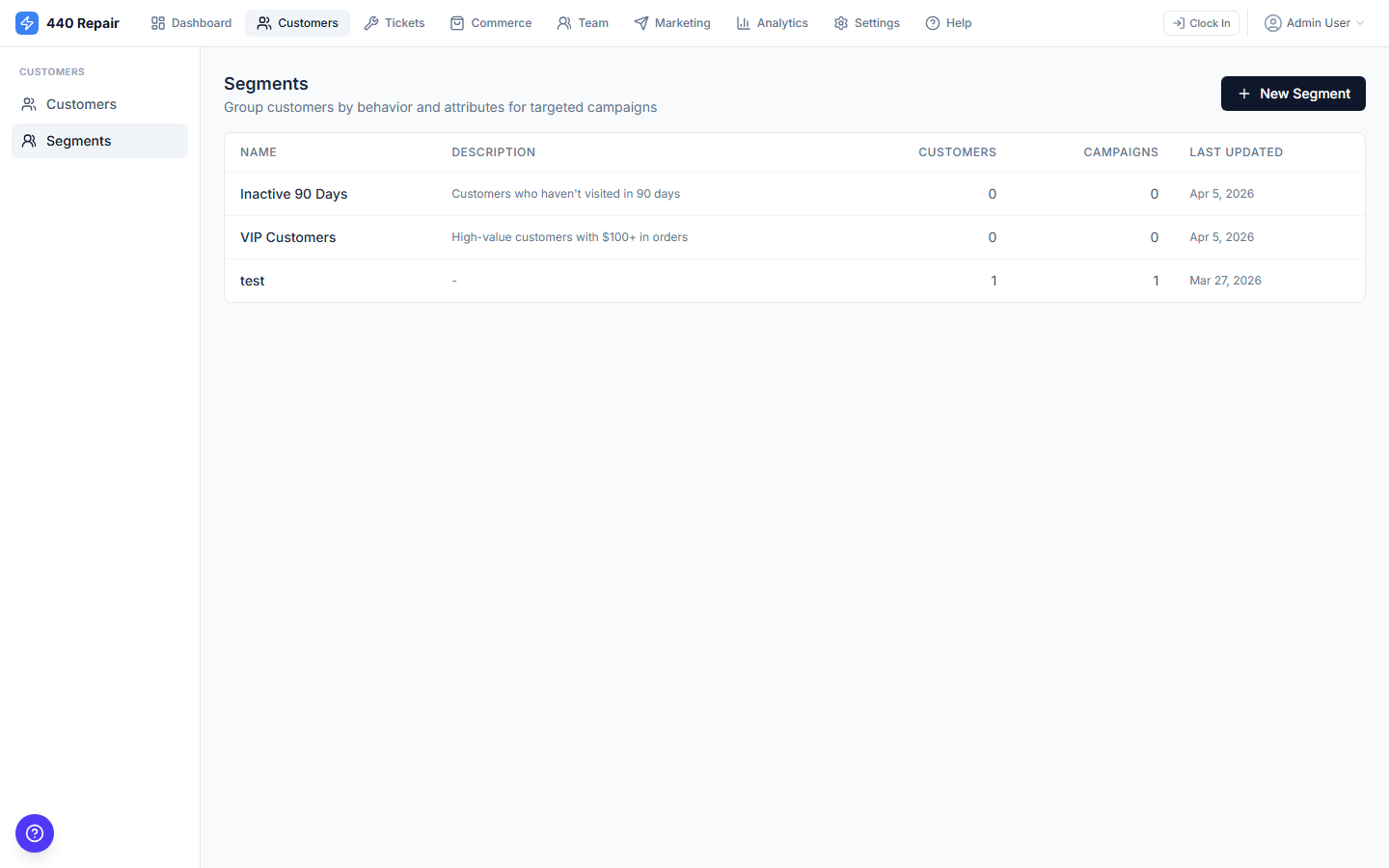Open the Team menu item
1389x868 pixels.
[583, 23]
